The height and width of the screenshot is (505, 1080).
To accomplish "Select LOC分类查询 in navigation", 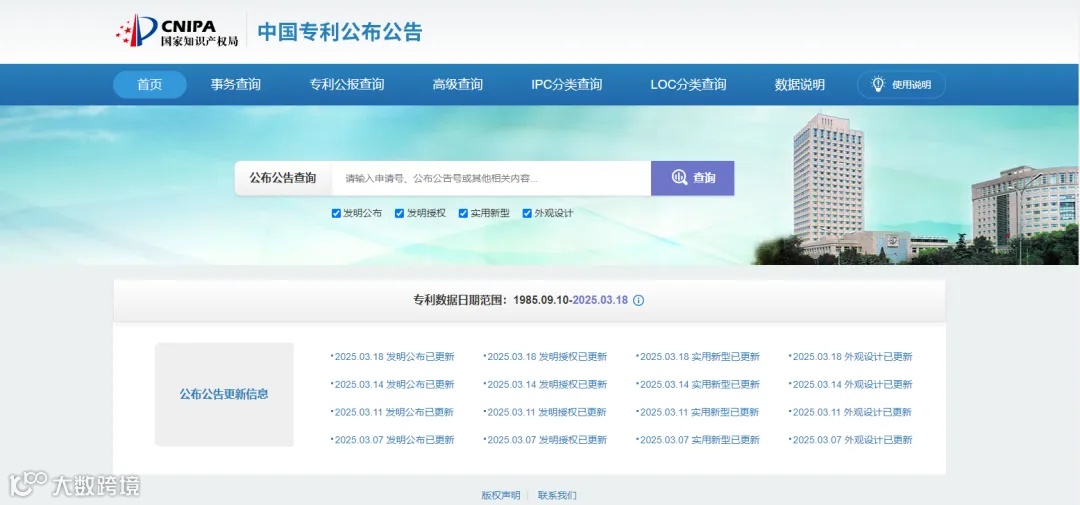I will pyautogui.click(x=688, y=85).
